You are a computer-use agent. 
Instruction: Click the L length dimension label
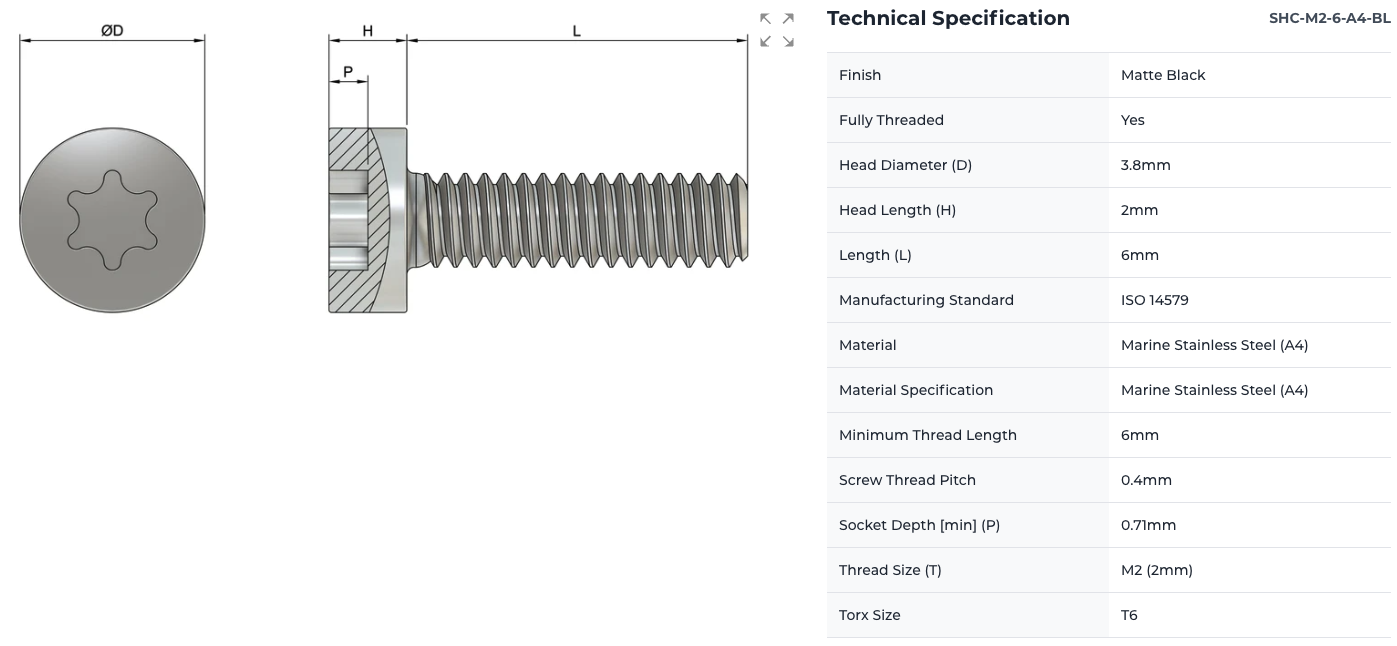pos(577,31)
